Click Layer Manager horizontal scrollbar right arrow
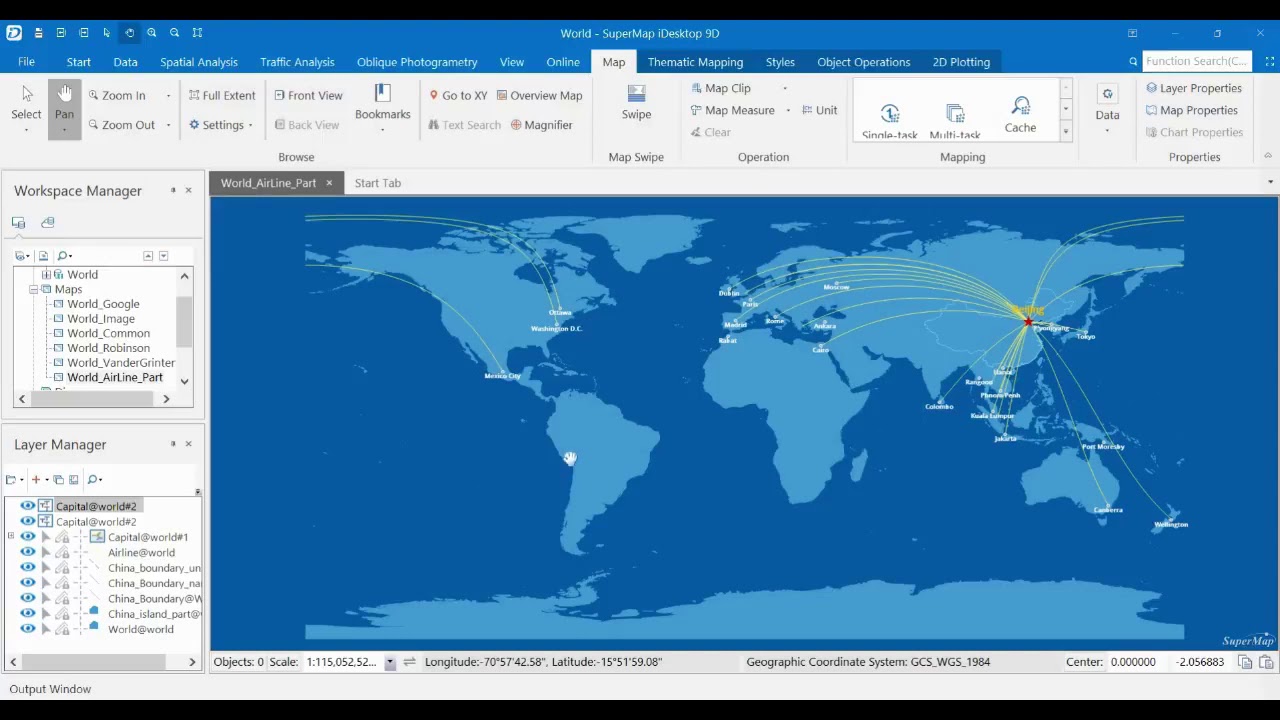Screen dimensions: 1280x720 click(x=192, y=662)
